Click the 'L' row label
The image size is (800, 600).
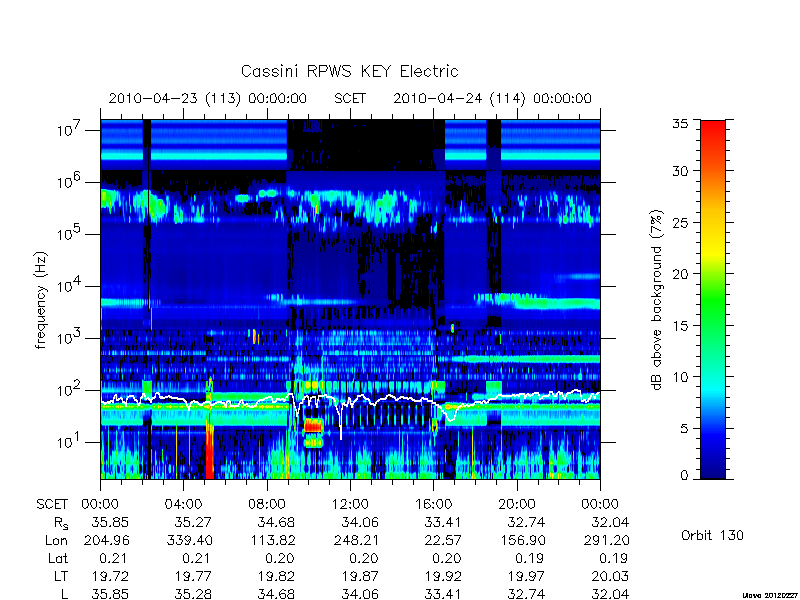(x=64, y=594)
